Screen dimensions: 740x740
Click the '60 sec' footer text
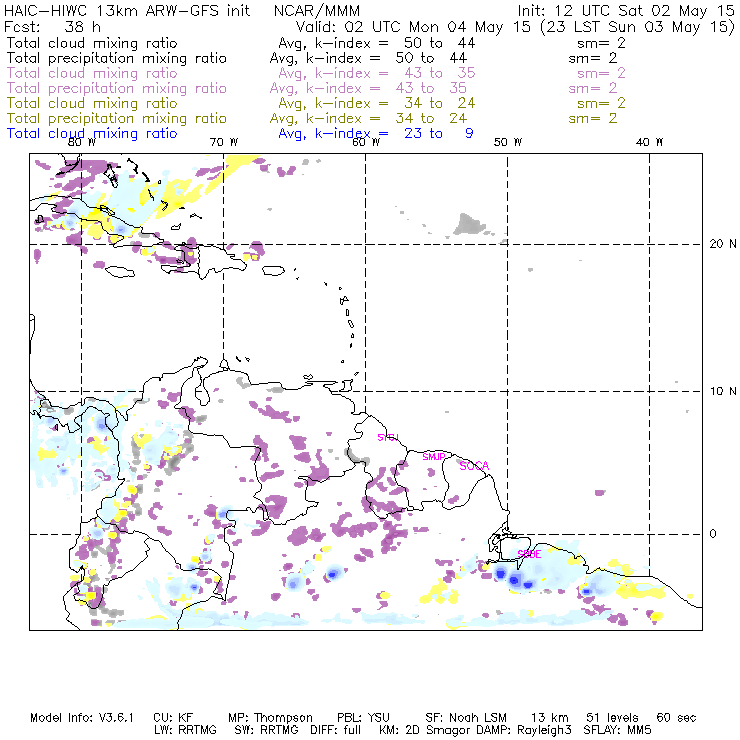coord(676,718)
